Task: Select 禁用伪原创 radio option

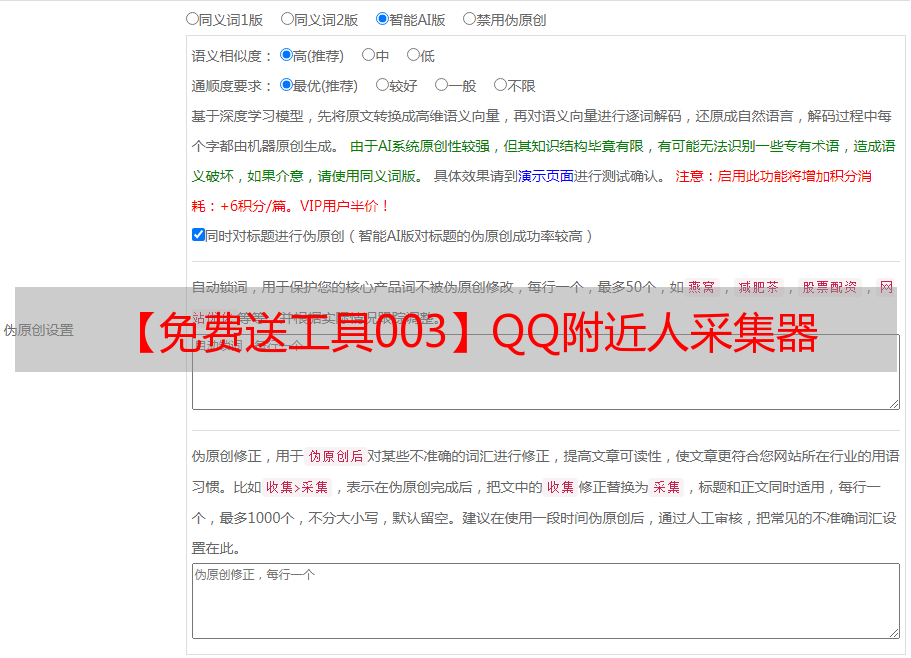Action: coord(469,19)
